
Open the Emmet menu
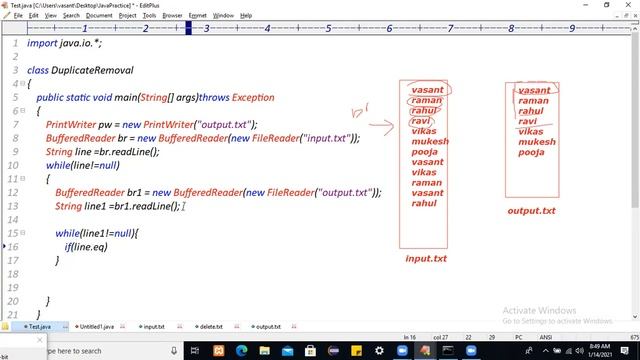(x=198, y=16)
